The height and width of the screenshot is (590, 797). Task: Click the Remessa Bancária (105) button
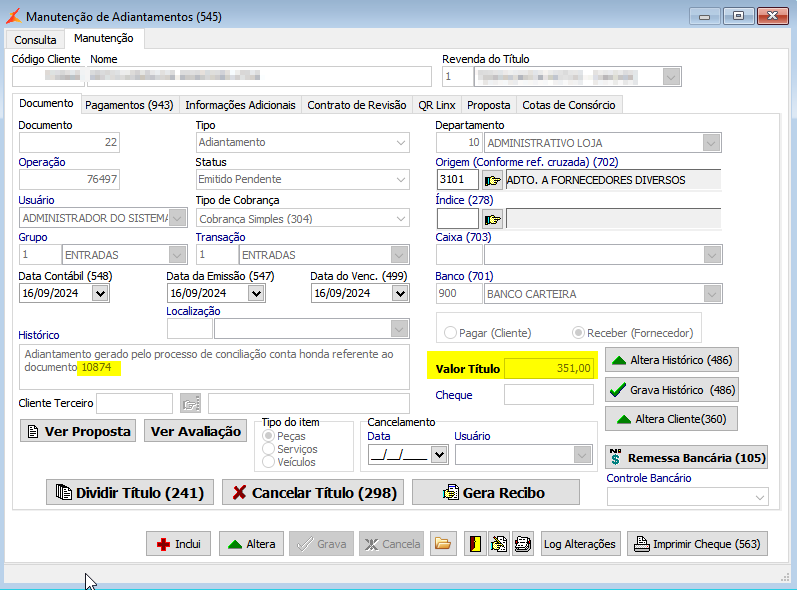pos(686,458)
